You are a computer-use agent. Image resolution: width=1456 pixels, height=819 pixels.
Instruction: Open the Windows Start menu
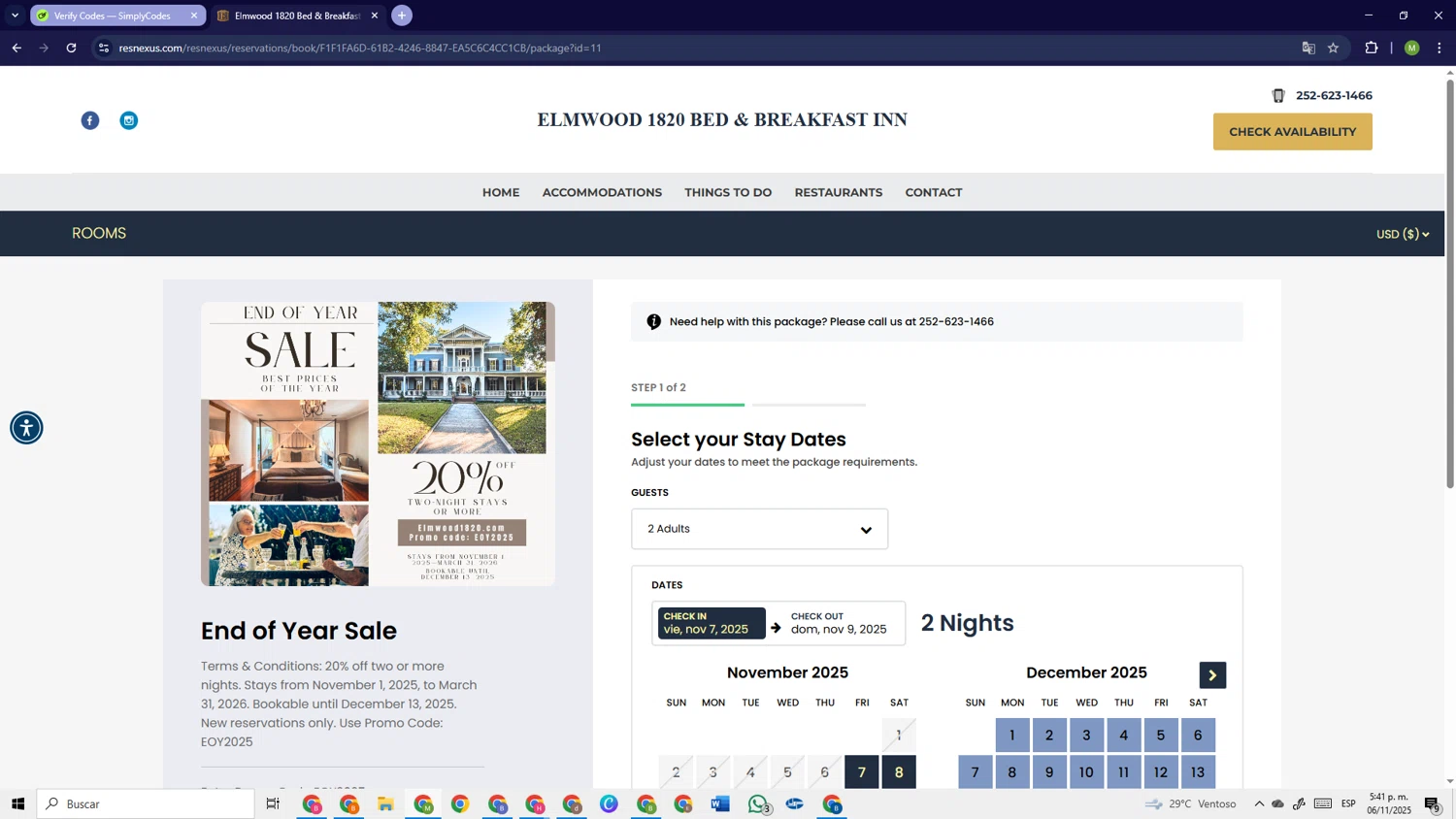tap(17, 803)
